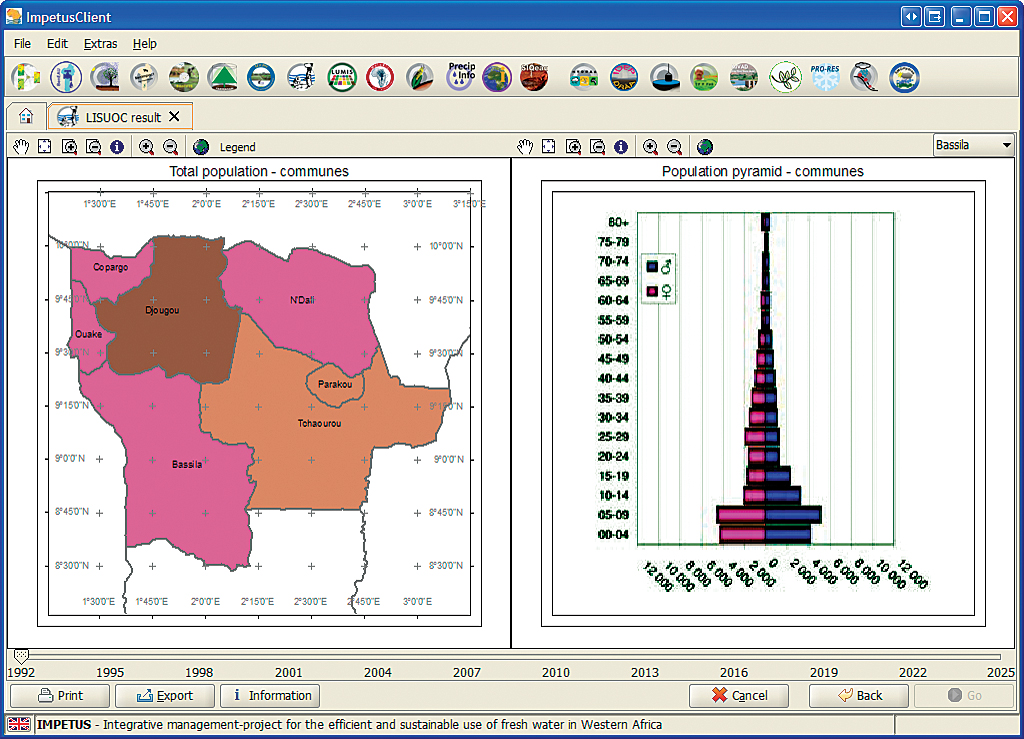
Task: Click the Print button
Action: click(x=60, y=695)
